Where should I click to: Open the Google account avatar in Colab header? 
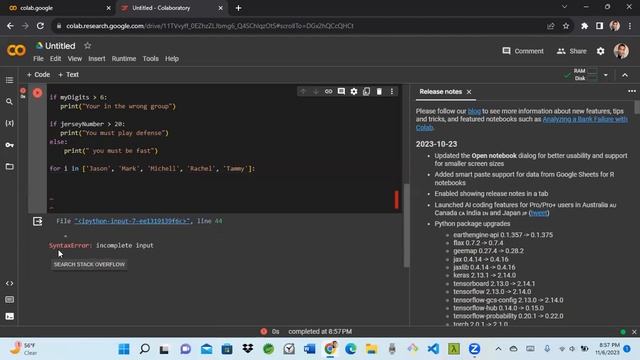click(x=621, y=51)
